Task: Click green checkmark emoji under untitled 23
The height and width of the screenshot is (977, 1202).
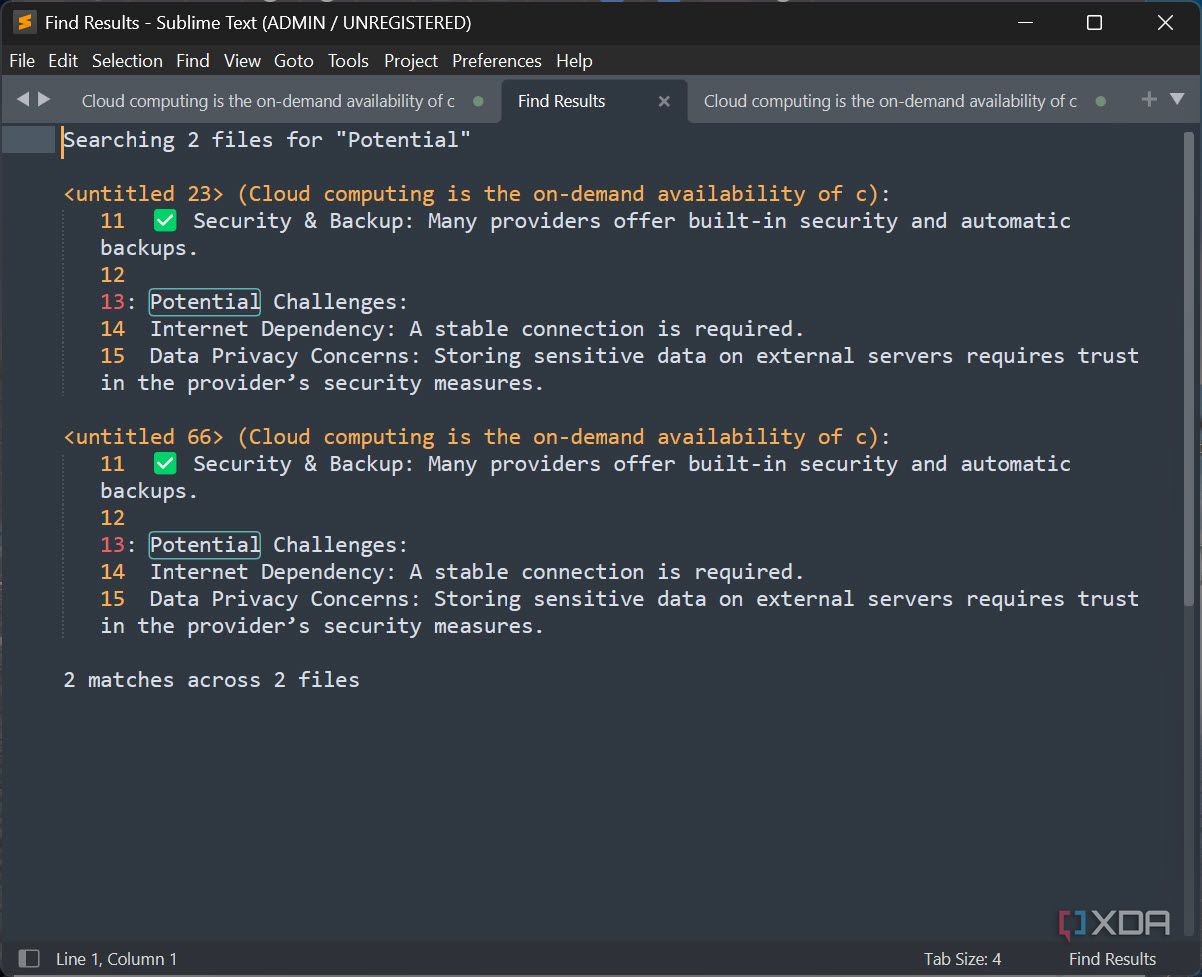Action: 165,220
